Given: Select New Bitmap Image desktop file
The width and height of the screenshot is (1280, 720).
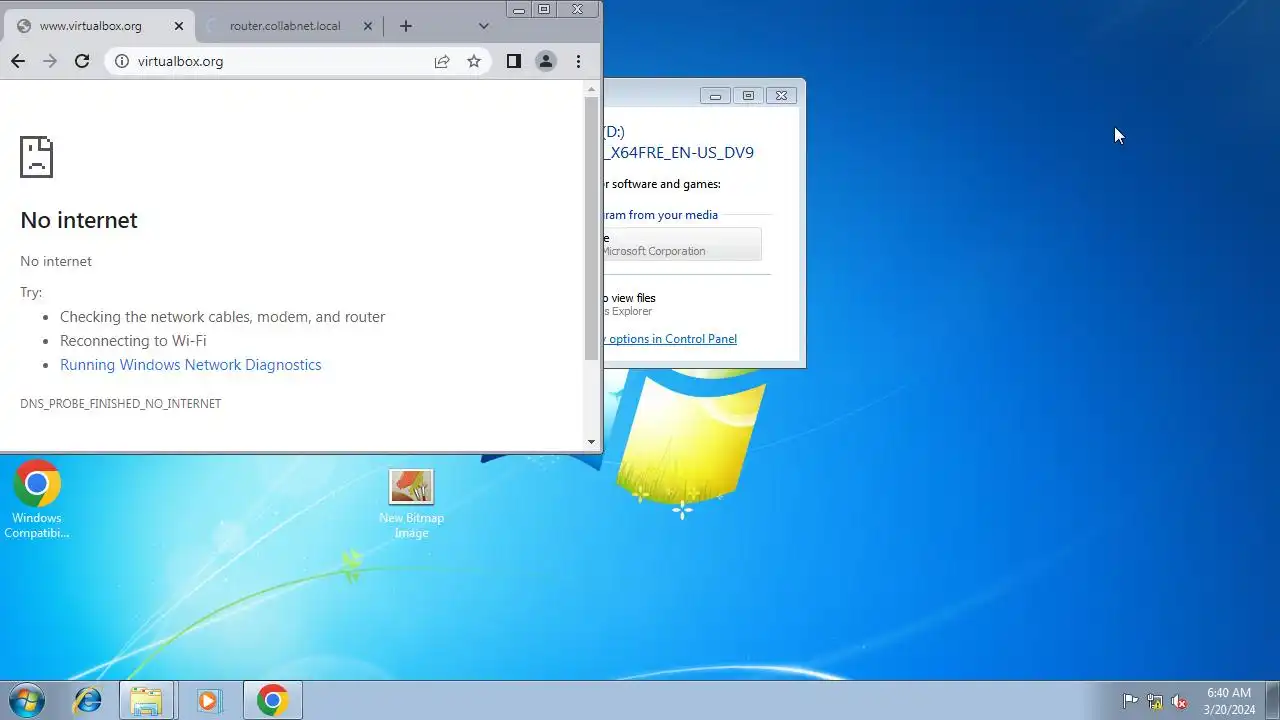Looking at the screenshot, I should point(411,504).
